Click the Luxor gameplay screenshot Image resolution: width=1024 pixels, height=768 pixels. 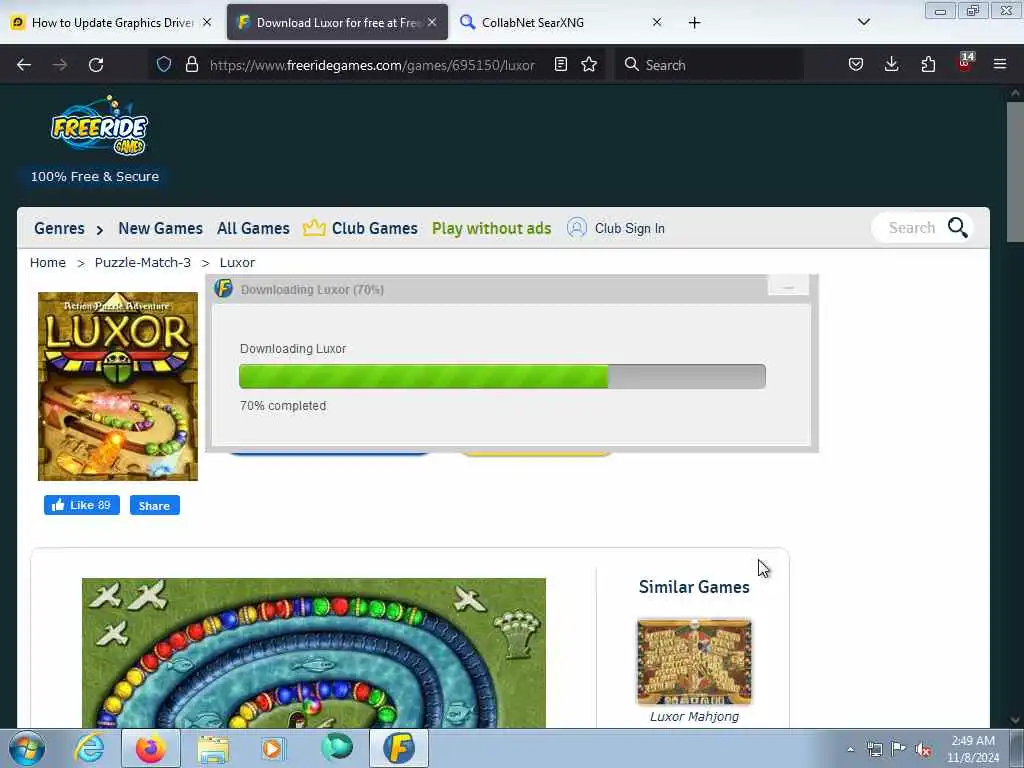pyautogui.click(x=313, y=652)
